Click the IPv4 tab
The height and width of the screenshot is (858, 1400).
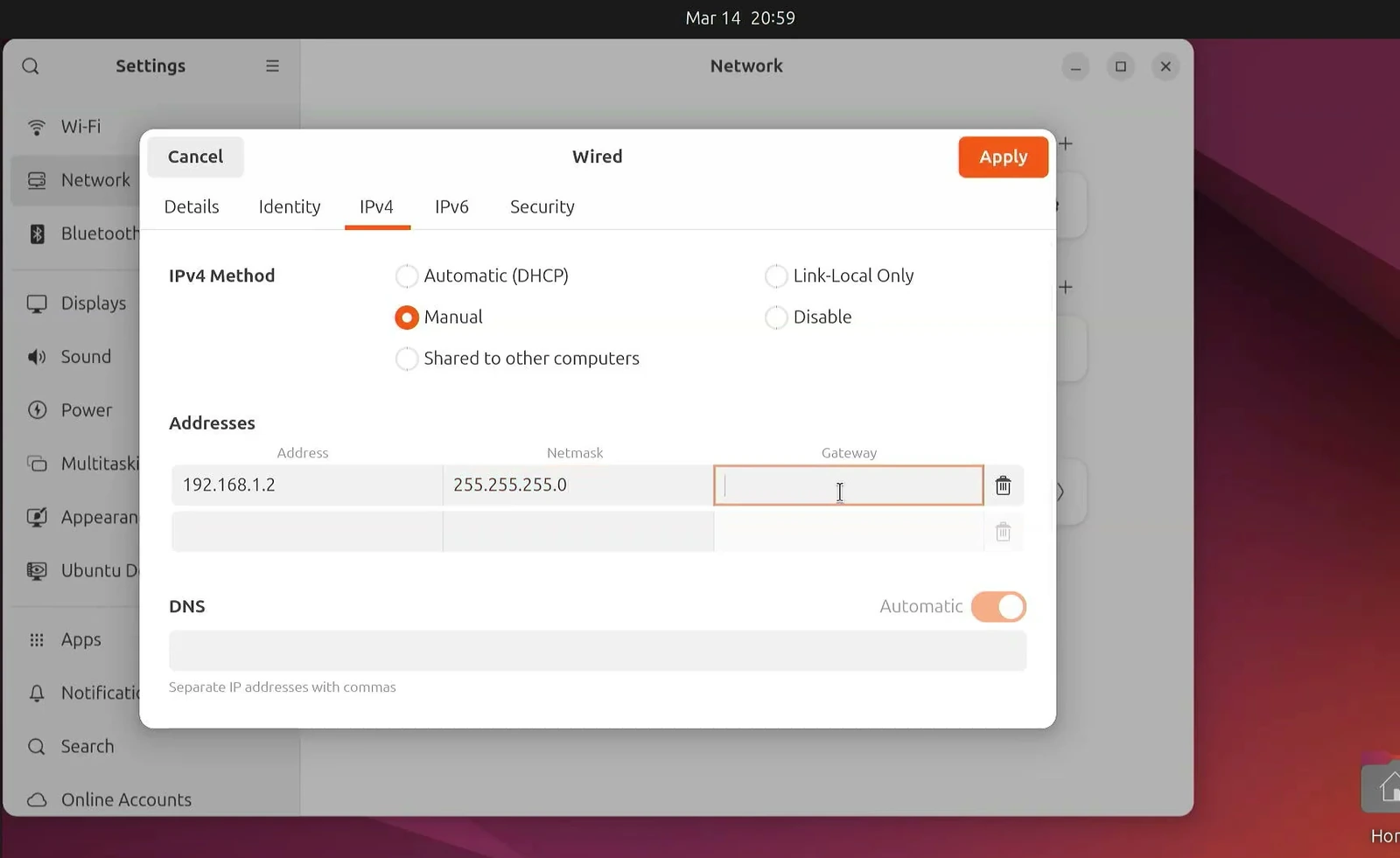[376, 207]
